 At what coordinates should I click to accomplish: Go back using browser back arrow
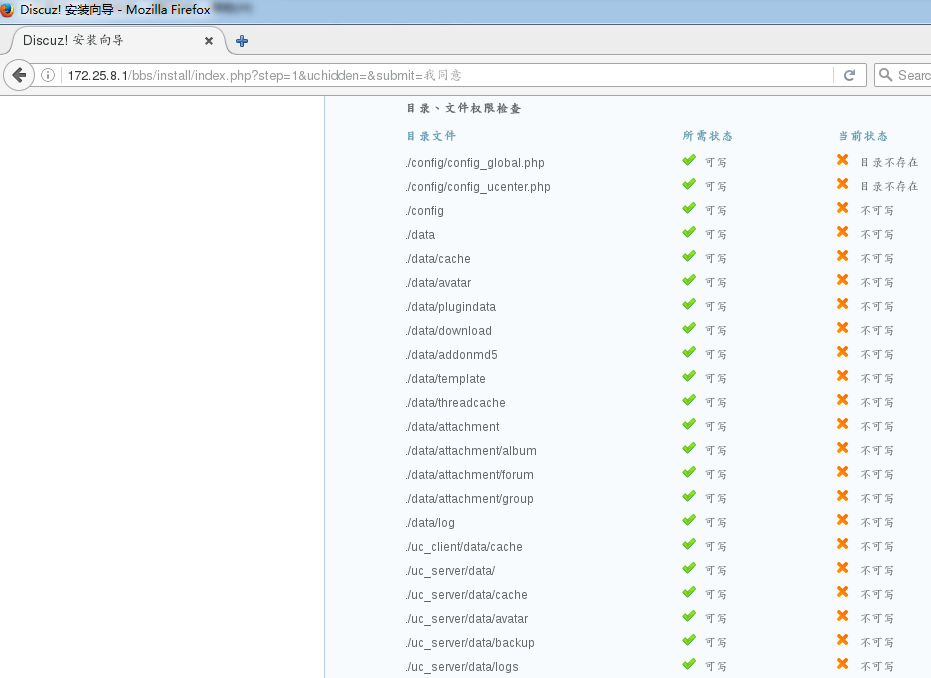tap(19, 75)
